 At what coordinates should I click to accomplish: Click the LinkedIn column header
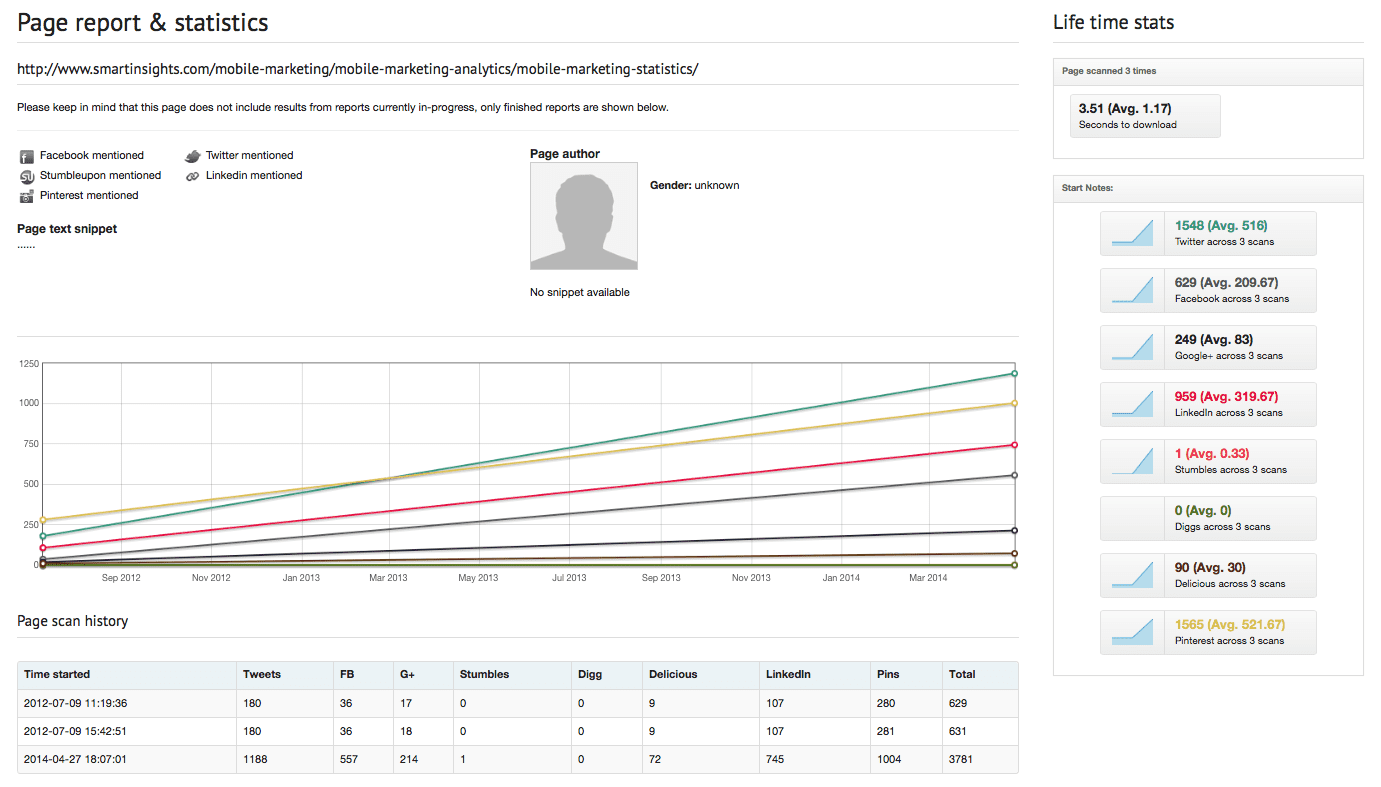click(814, 675)
